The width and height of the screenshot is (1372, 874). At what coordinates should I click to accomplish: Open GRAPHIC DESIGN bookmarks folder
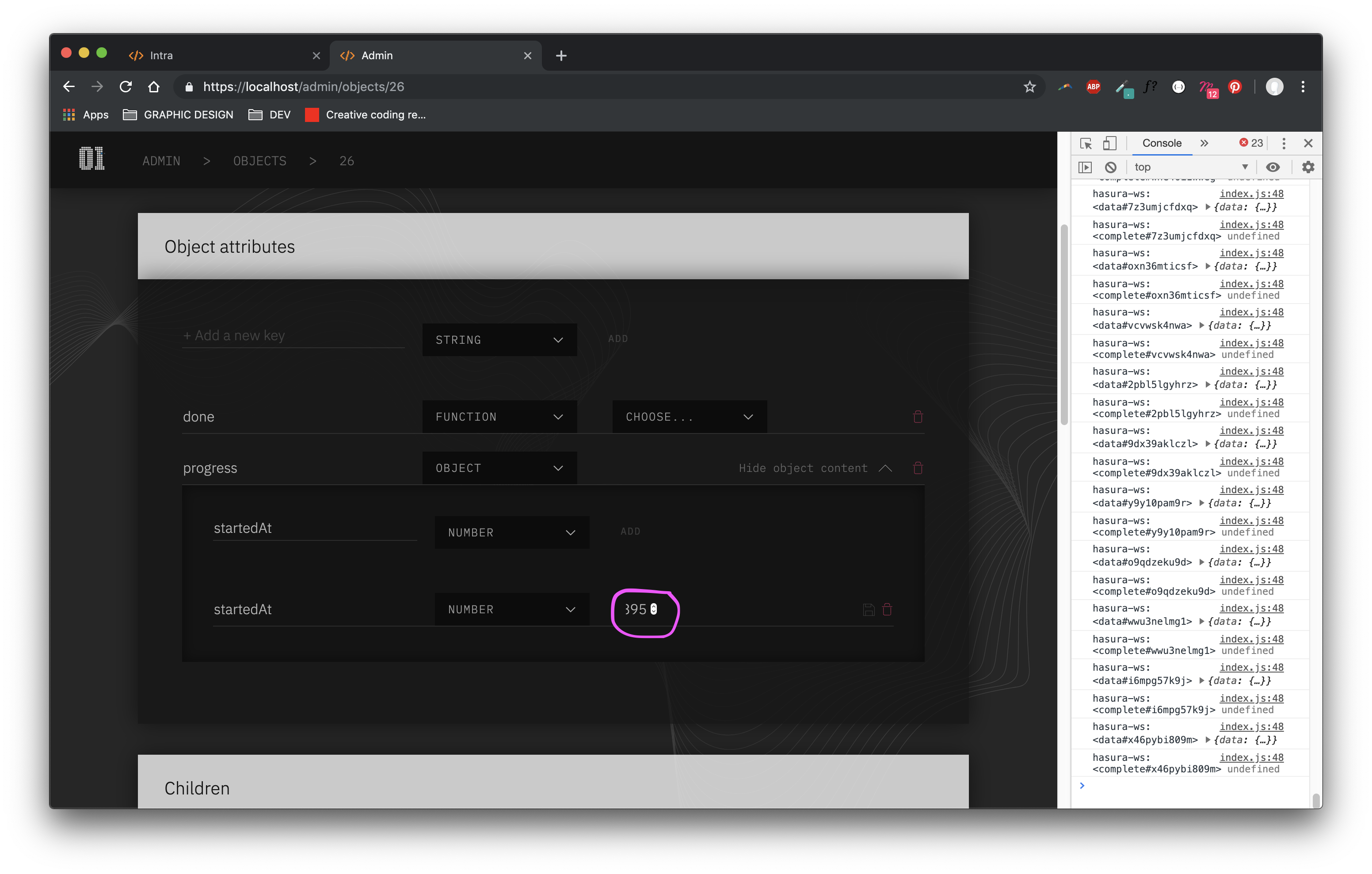click(178, 114)
